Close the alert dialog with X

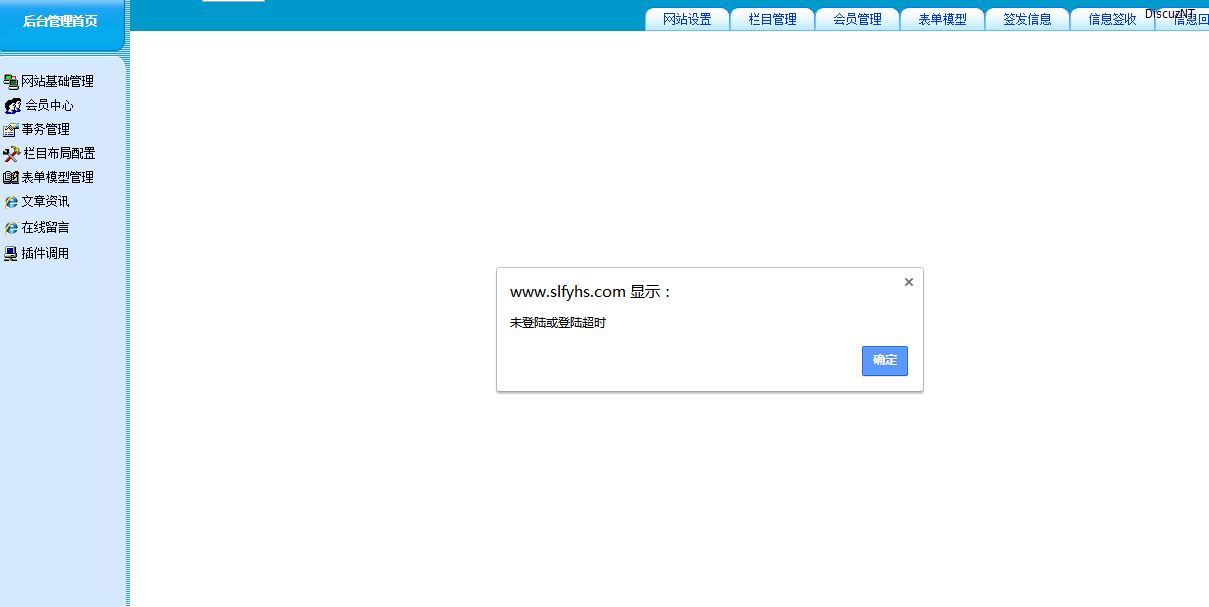pyautogui.click(x=908, y=282)
